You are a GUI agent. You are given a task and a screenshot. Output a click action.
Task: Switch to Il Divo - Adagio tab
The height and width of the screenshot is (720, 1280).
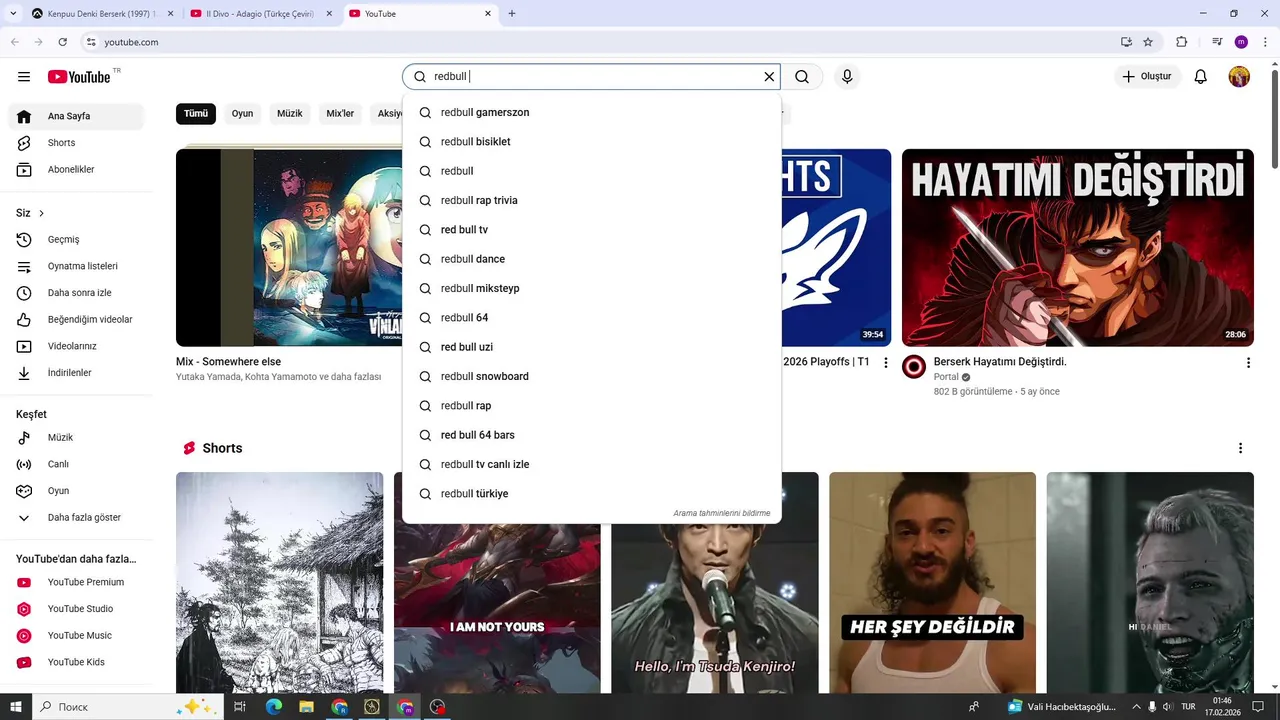click(x=260, y=14)
